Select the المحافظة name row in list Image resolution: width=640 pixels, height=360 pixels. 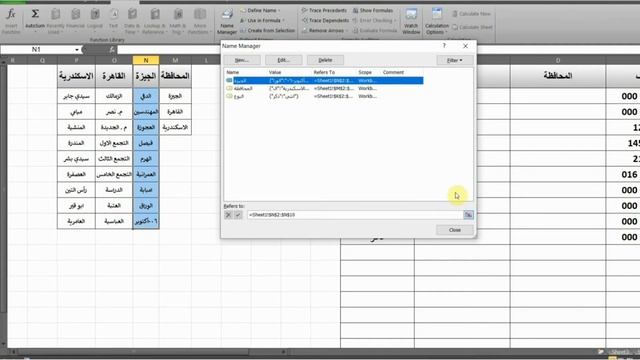point(324,88)
